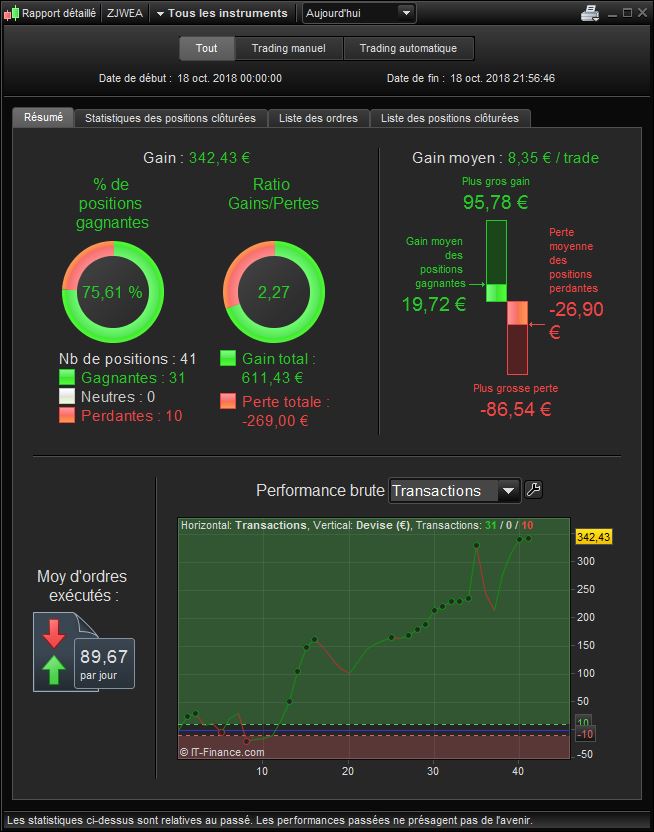This screenshot has width=654, height=832.
Task: Open the Aujourd'hui period dropdown
Action: tap(359, 13)
